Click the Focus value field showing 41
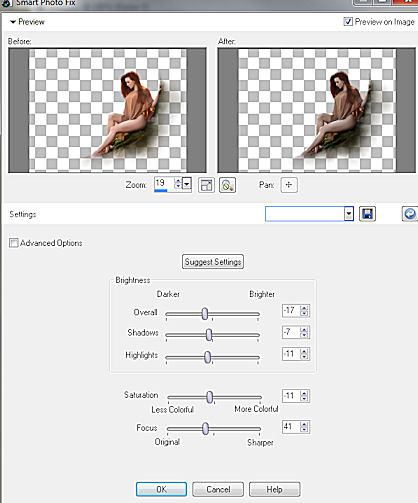 [291, 427]
